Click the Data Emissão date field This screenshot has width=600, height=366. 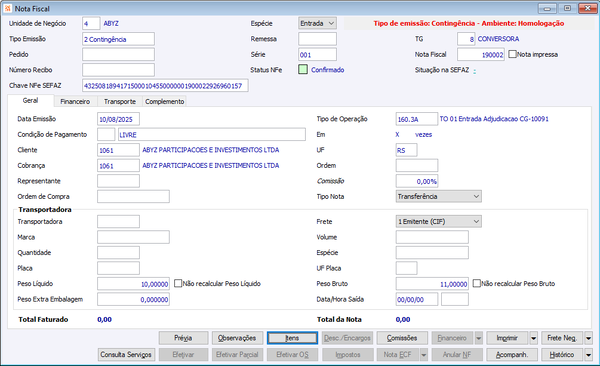click(118, 119)
